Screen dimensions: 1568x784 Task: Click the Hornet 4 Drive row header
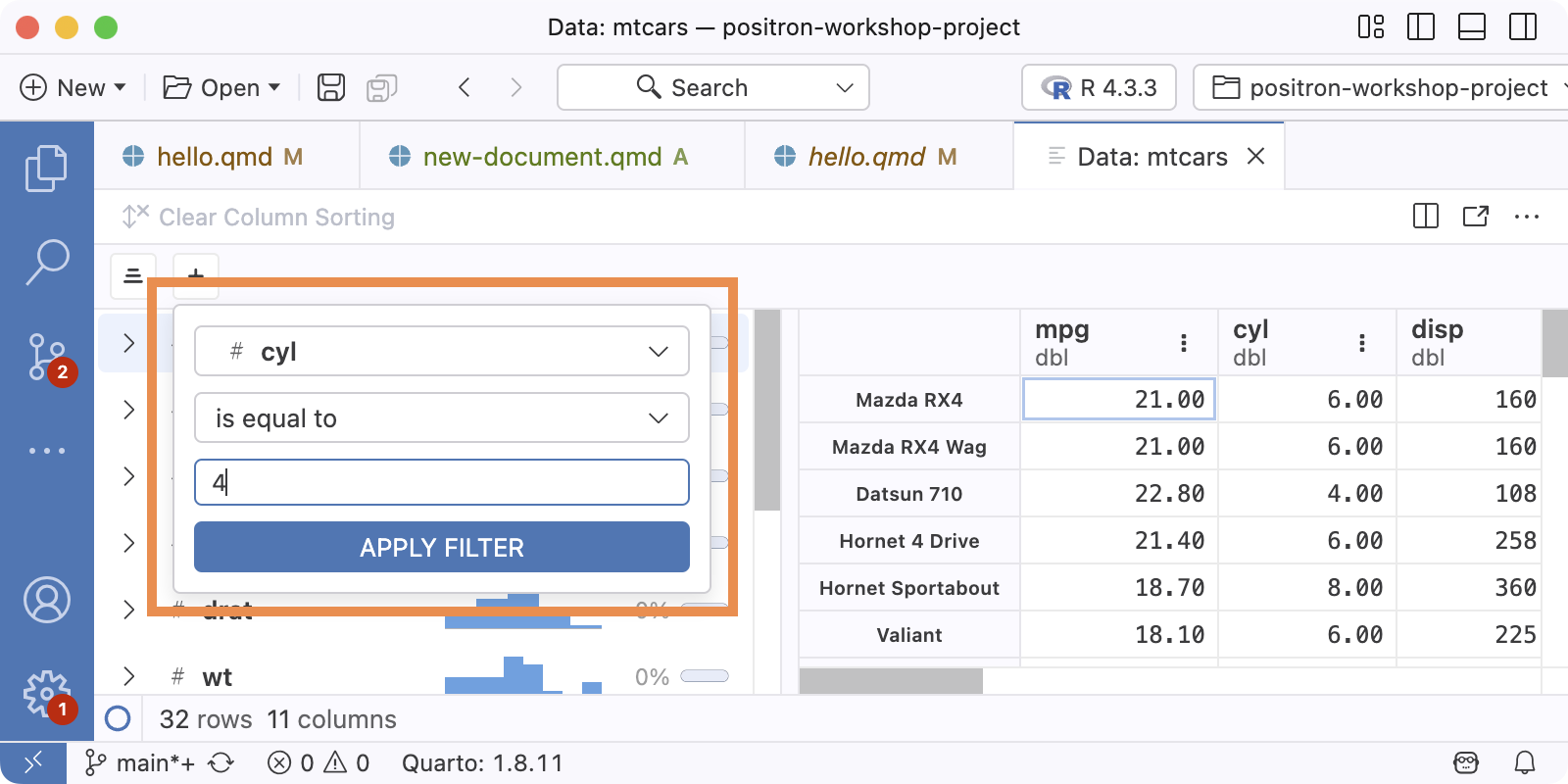(909, 540)
